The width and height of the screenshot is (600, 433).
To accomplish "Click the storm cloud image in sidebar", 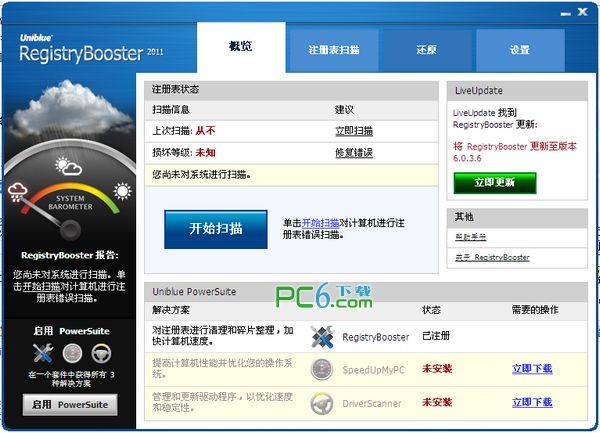I will point(69,108).
